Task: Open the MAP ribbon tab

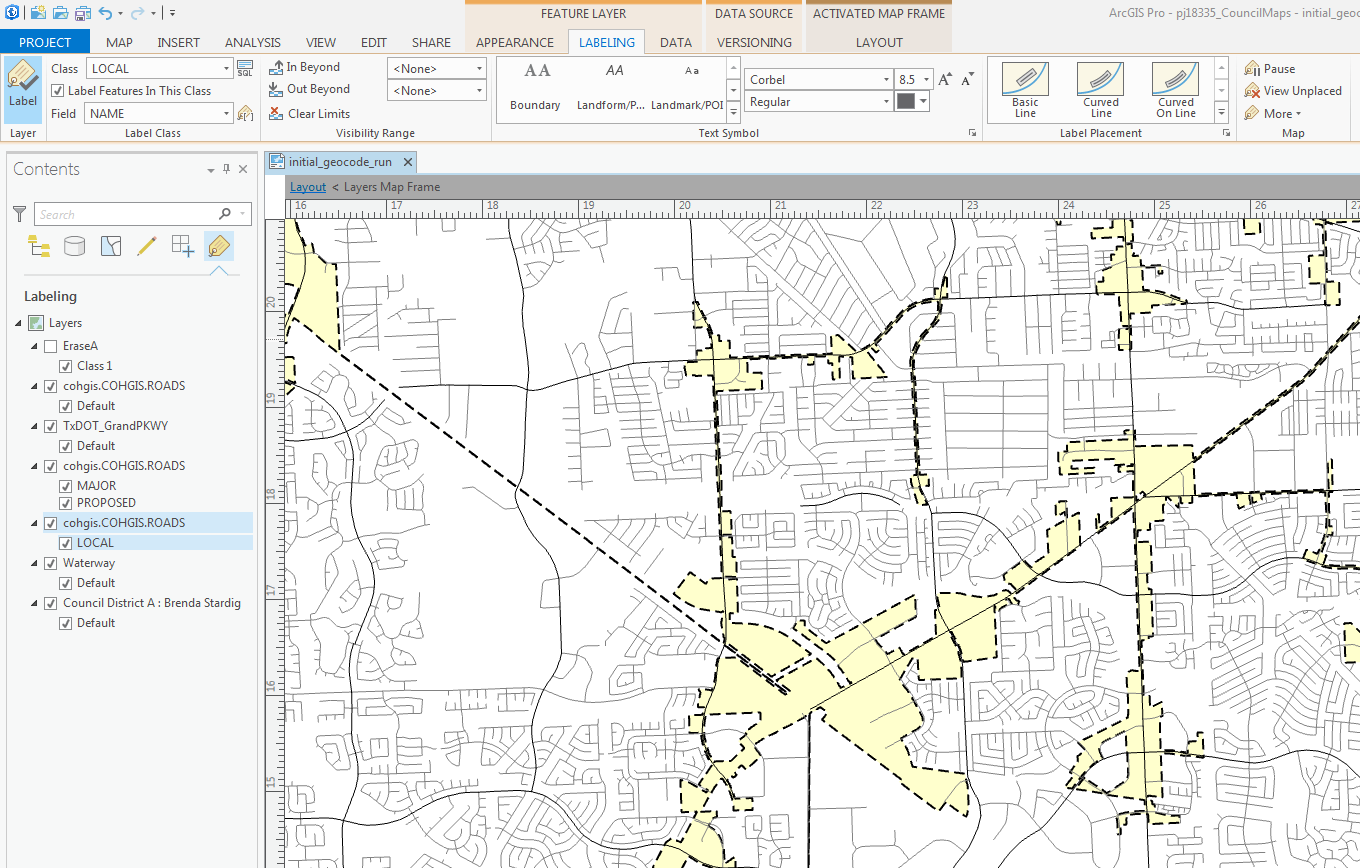Action: coord(119,42)
